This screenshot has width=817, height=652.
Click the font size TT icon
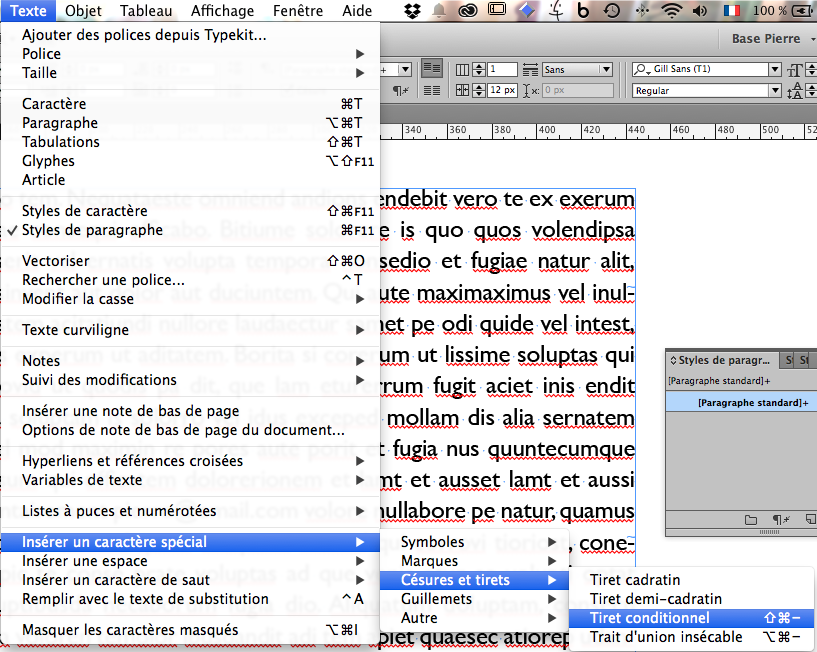click(795, 70)
